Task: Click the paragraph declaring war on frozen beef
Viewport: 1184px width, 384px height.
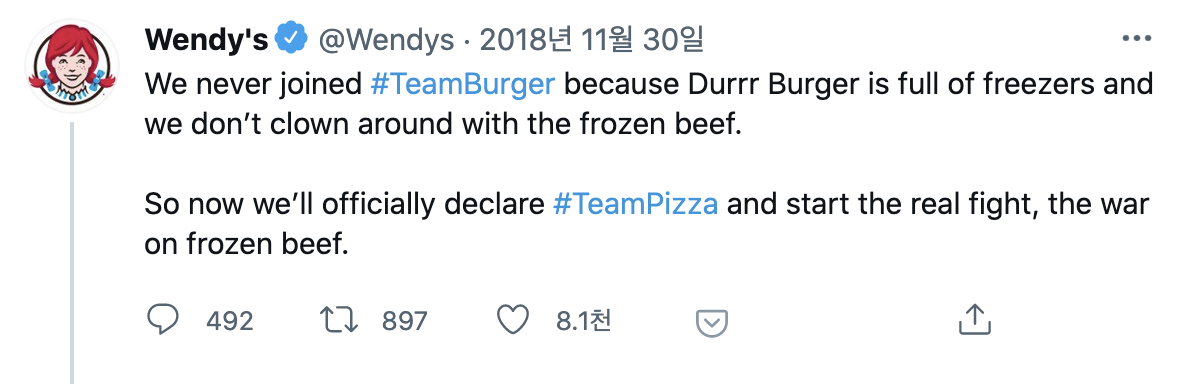Action: pos(646,224)
